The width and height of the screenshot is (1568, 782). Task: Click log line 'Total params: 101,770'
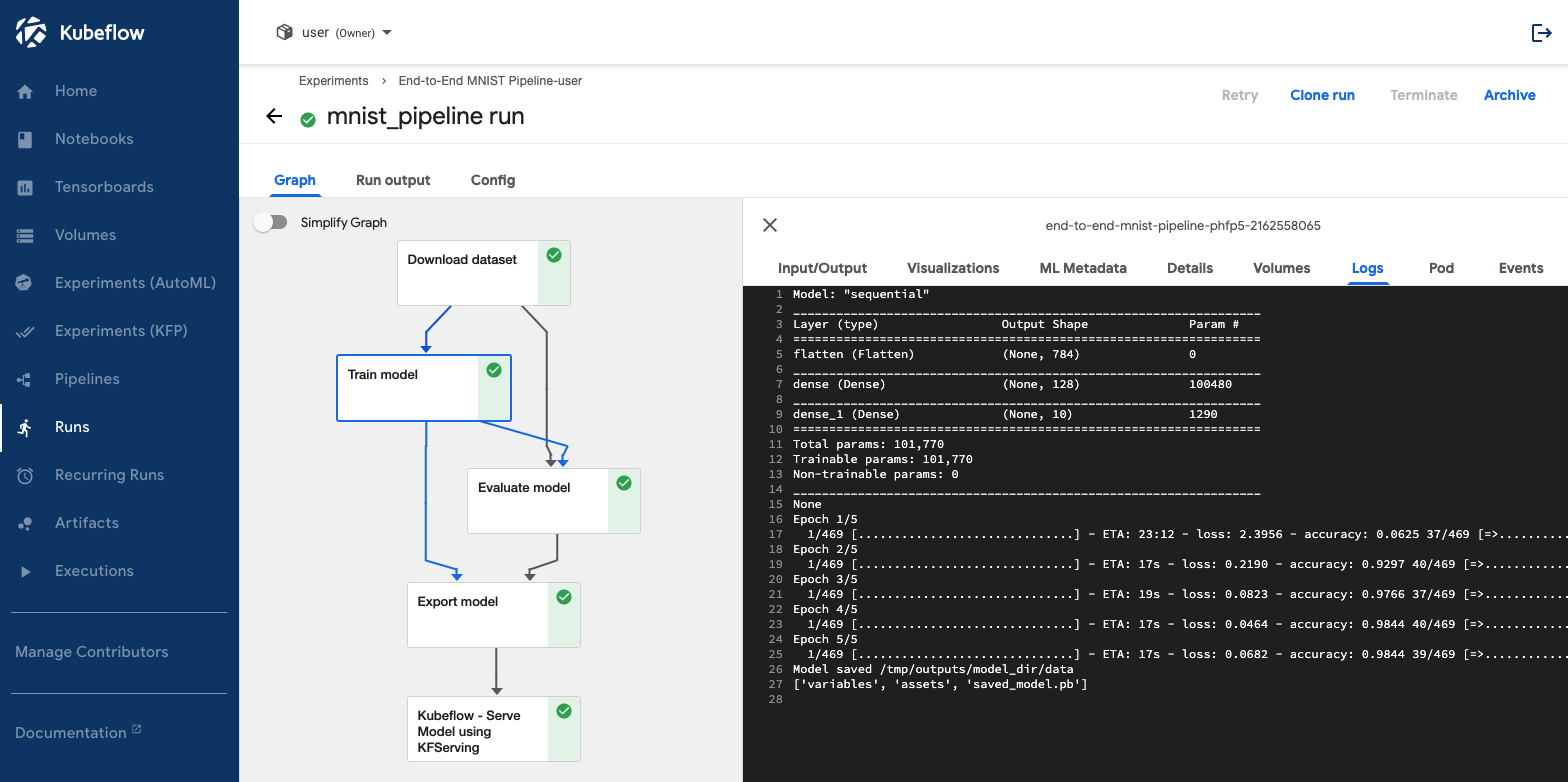tap(868, 444)
